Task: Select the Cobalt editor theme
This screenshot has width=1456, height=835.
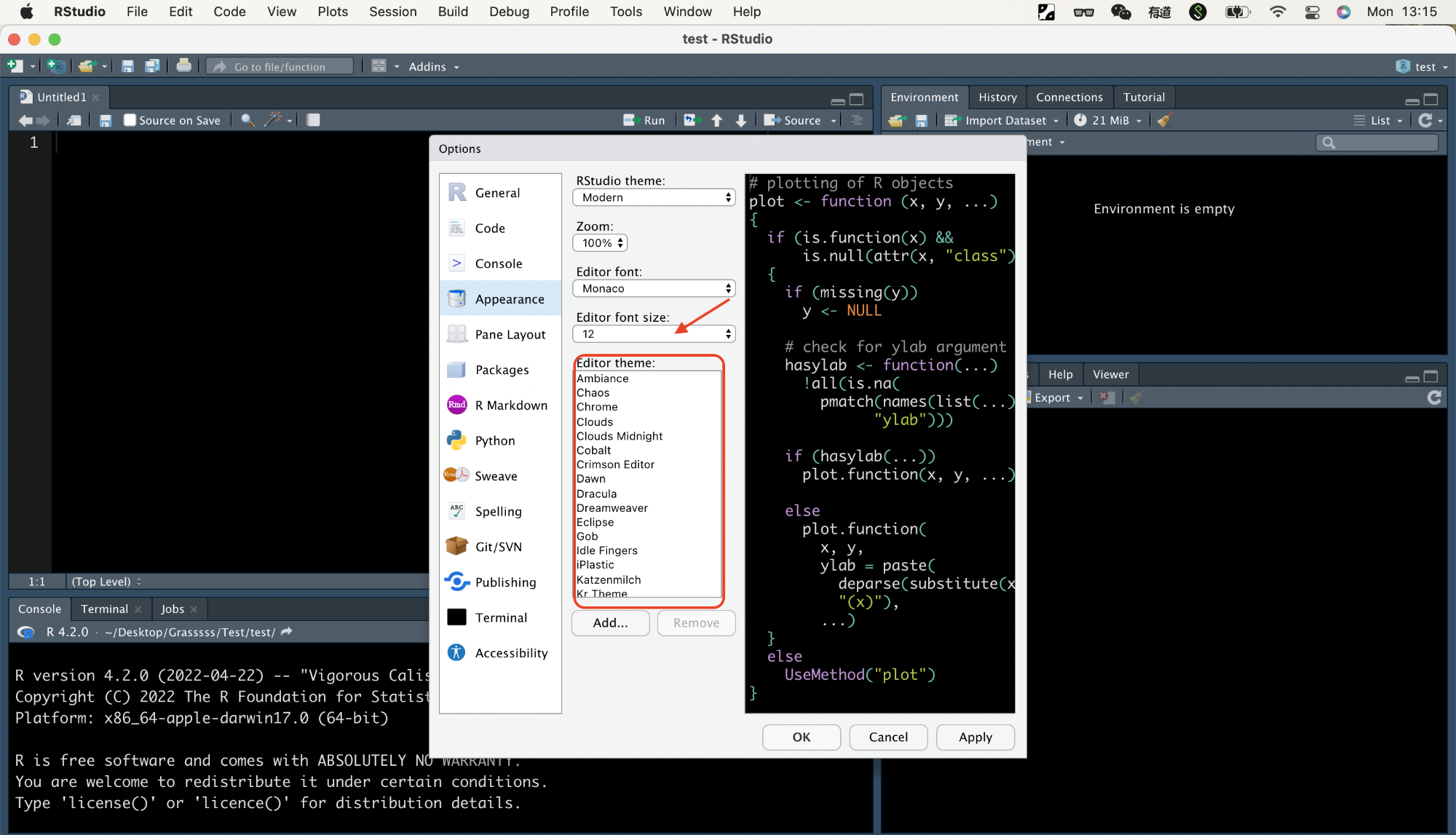Action: [x=648, y=451]
